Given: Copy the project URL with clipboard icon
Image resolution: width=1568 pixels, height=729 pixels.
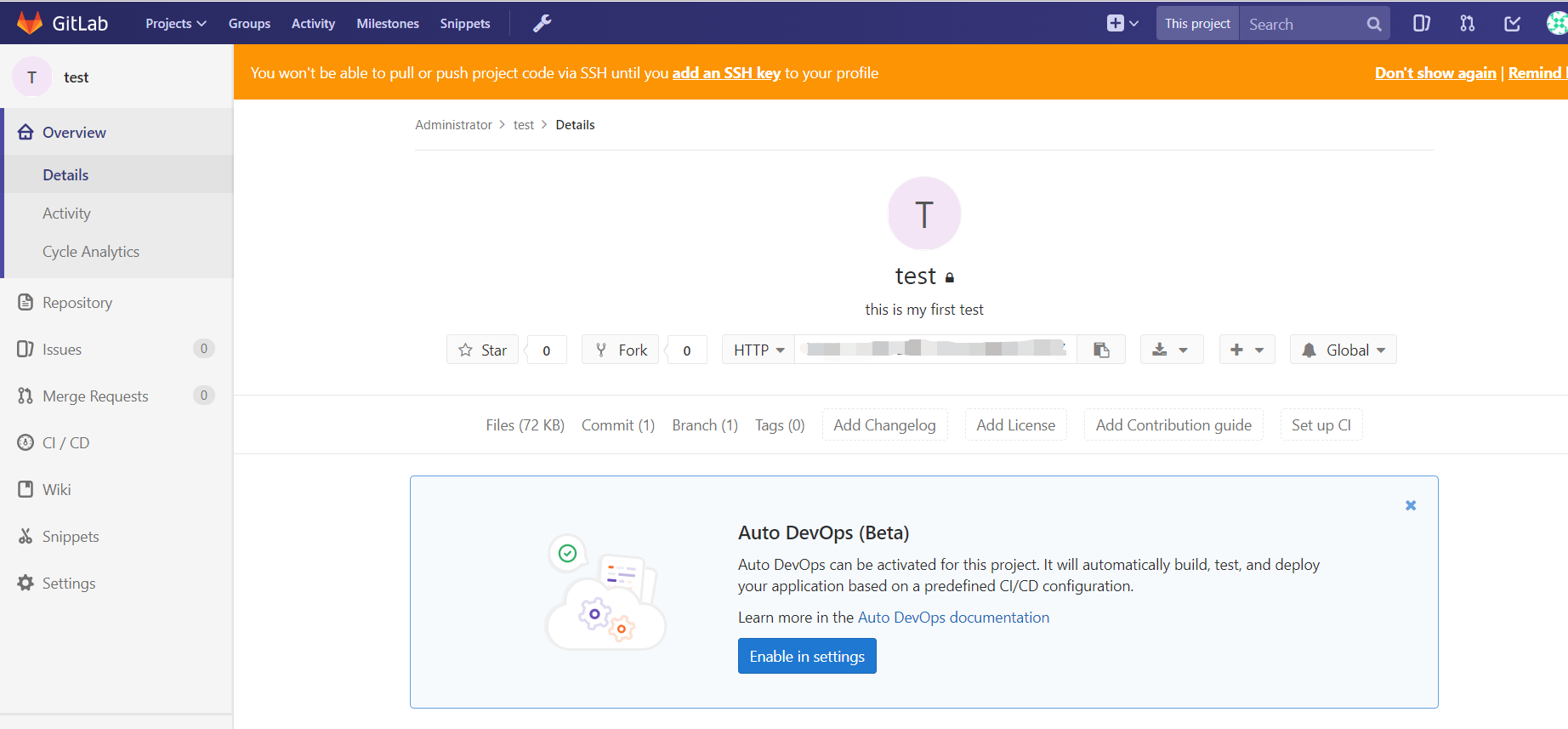Looking at the screenshot, I should (1101, 350).
